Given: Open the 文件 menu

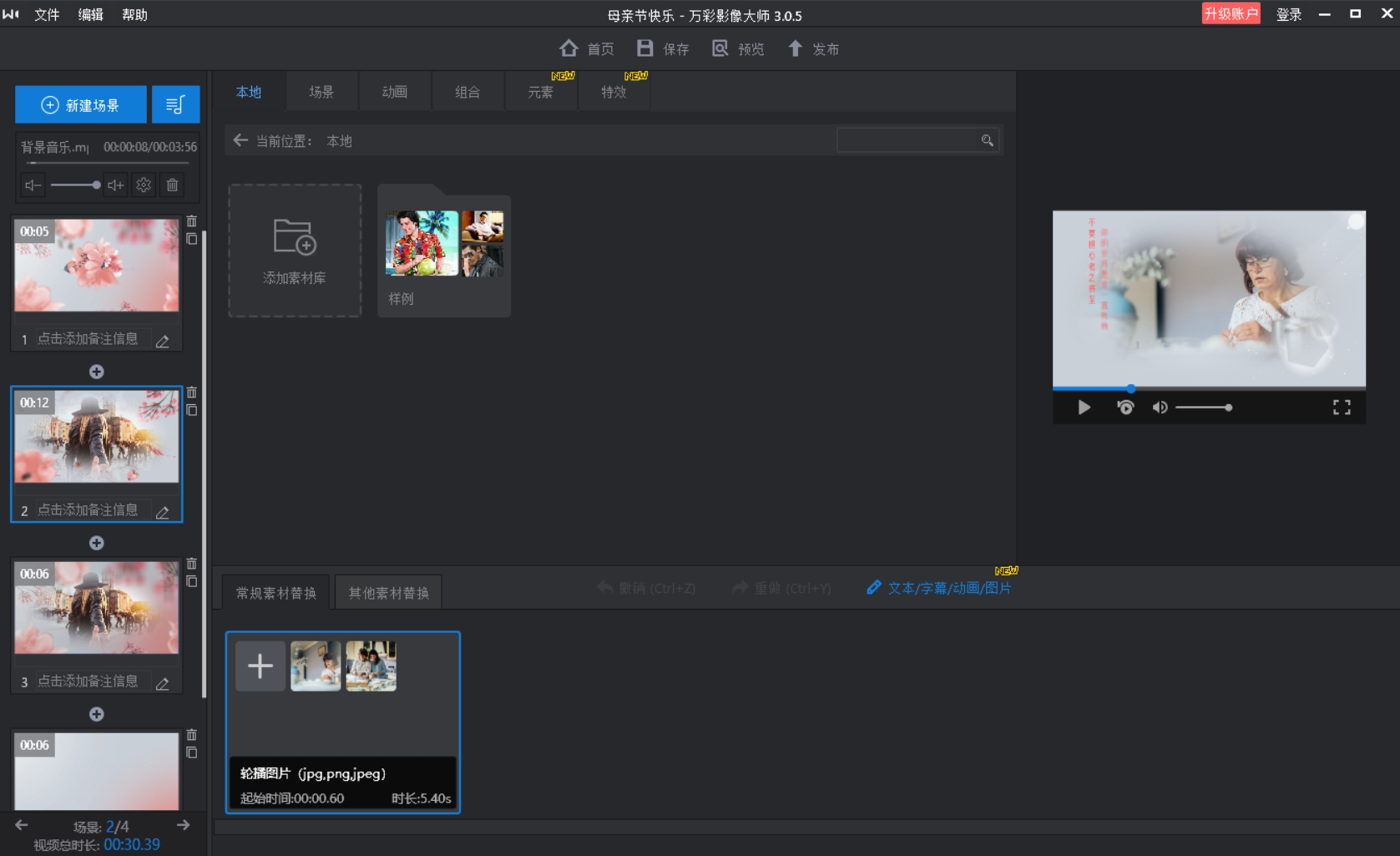Looking at the screenshot, I should [47, 14].
